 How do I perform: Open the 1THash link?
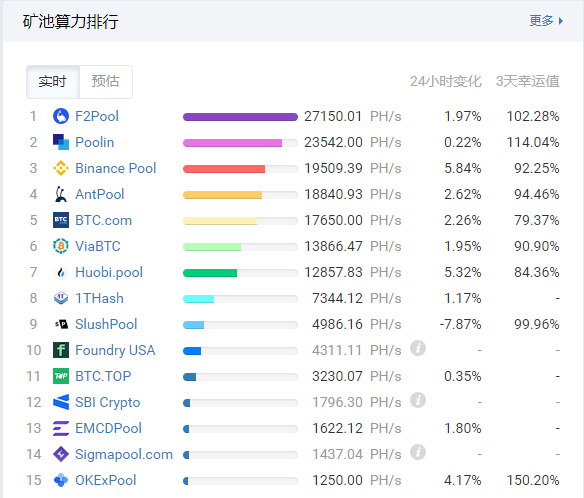[x=99, y=298]
